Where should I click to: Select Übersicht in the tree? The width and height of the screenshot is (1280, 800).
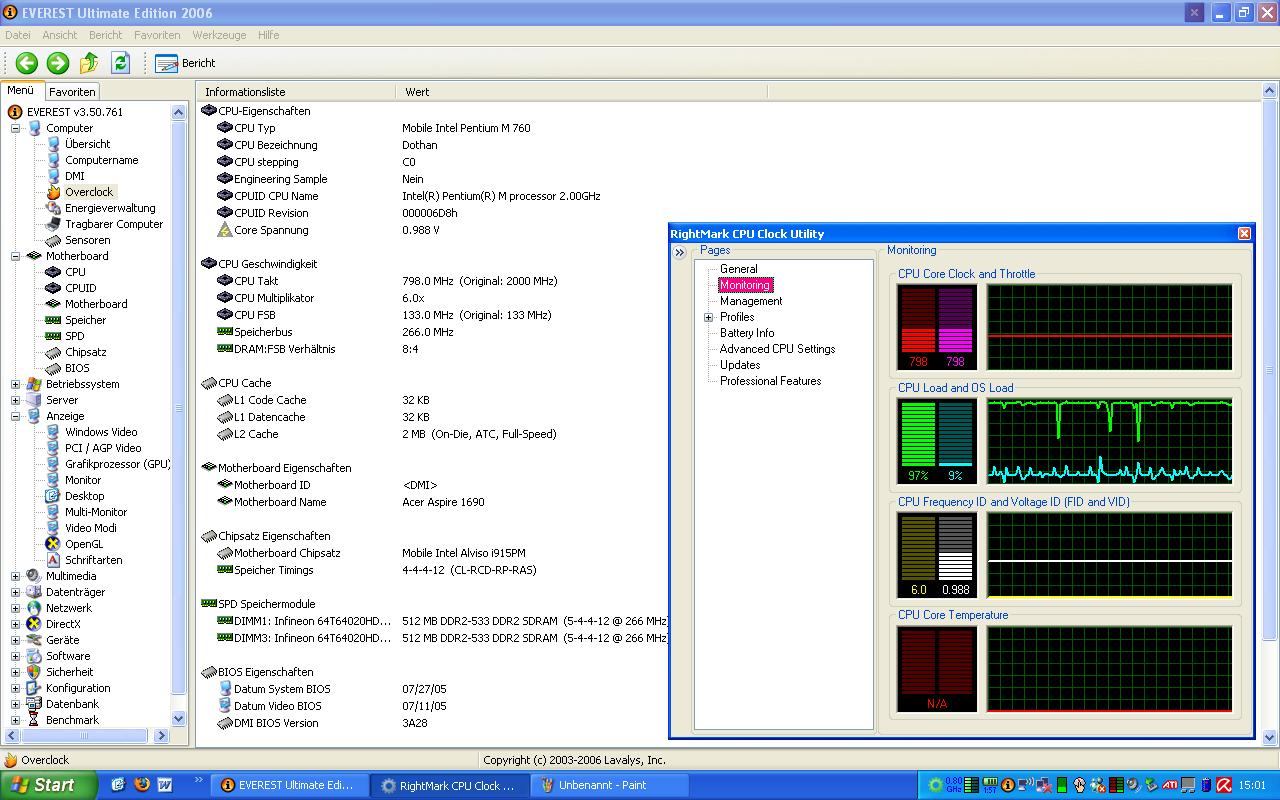(87, 144)
